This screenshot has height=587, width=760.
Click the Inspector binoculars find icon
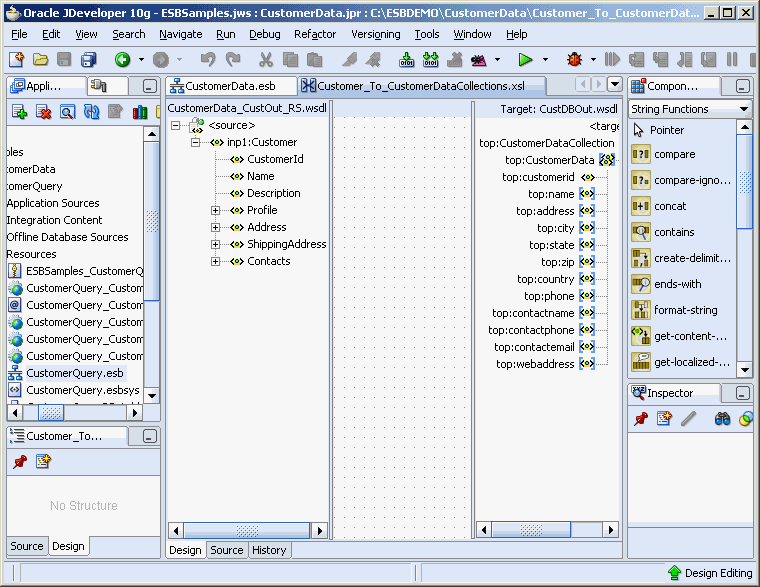tap(722, 419)
